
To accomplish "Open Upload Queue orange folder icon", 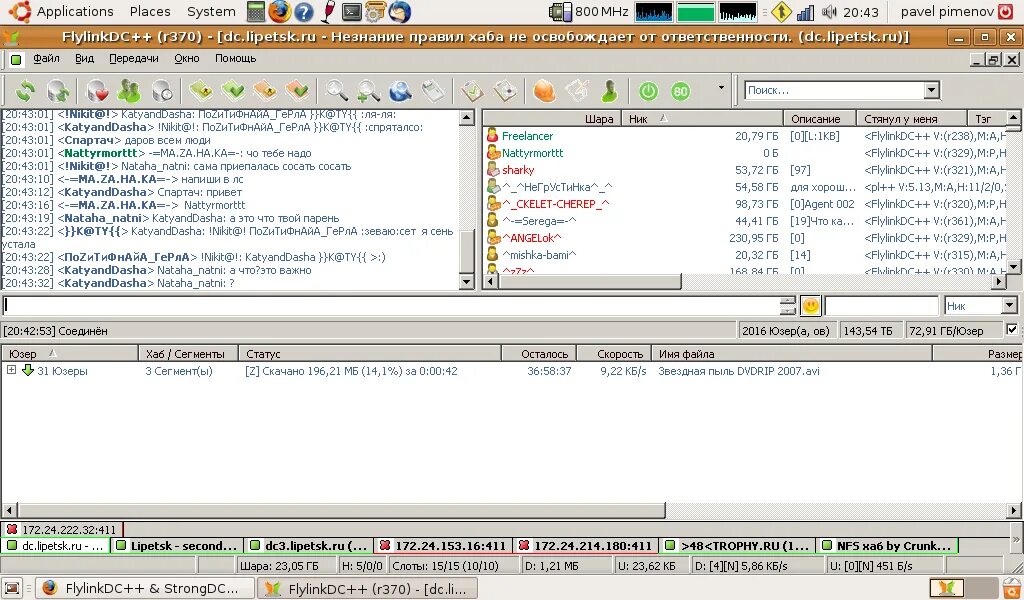I will (x=265, y=91).
